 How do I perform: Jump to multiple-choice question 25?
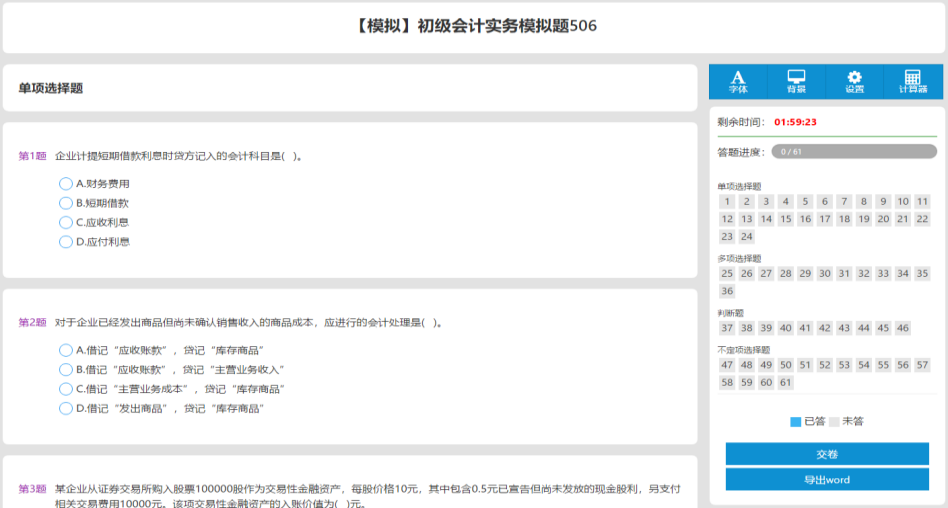pyautogui.click(x=727, y=273)
